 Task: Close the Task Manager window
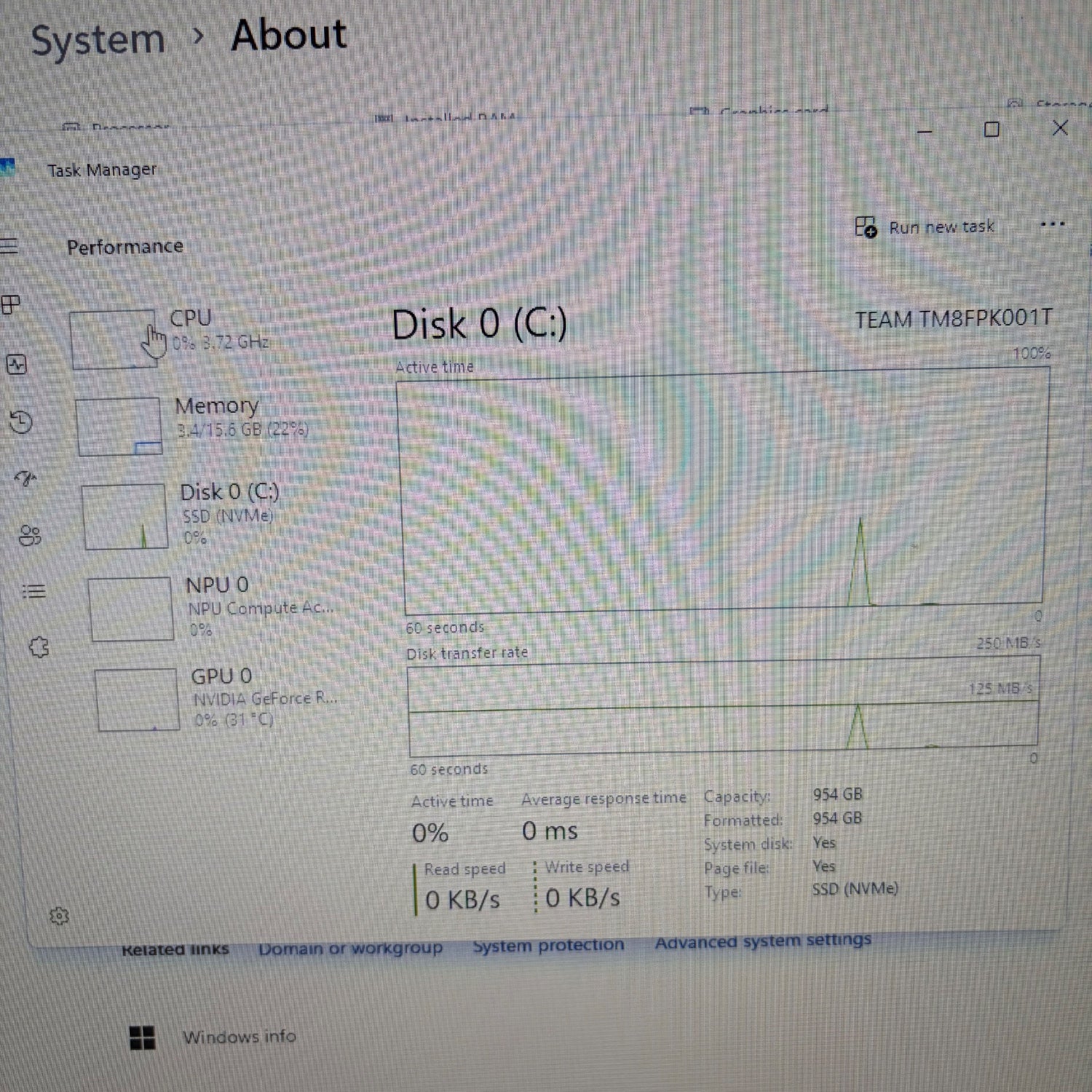pos(1060,128)
